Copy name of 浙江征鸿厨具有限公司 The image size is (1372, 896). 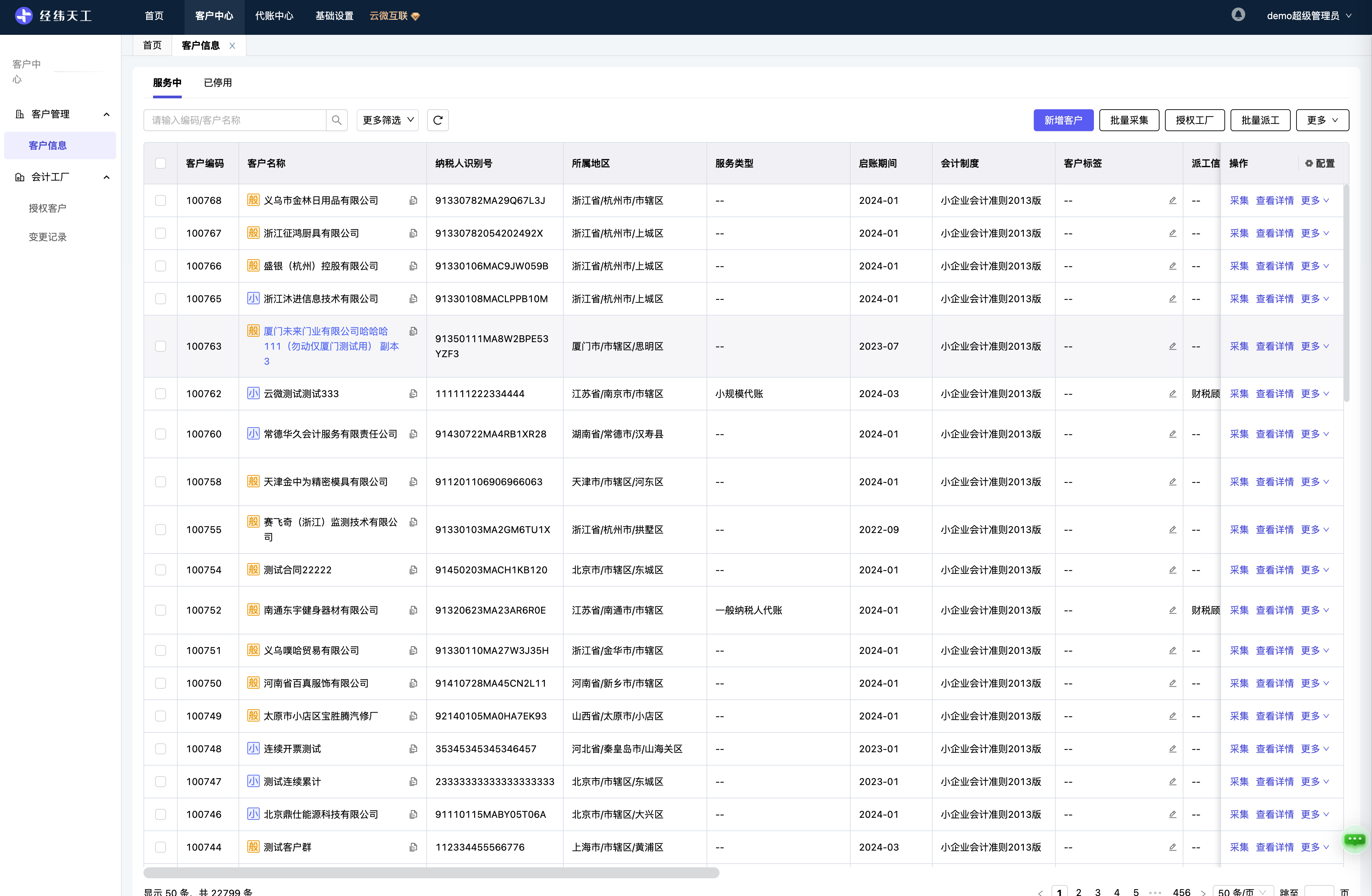pos(413,233)
